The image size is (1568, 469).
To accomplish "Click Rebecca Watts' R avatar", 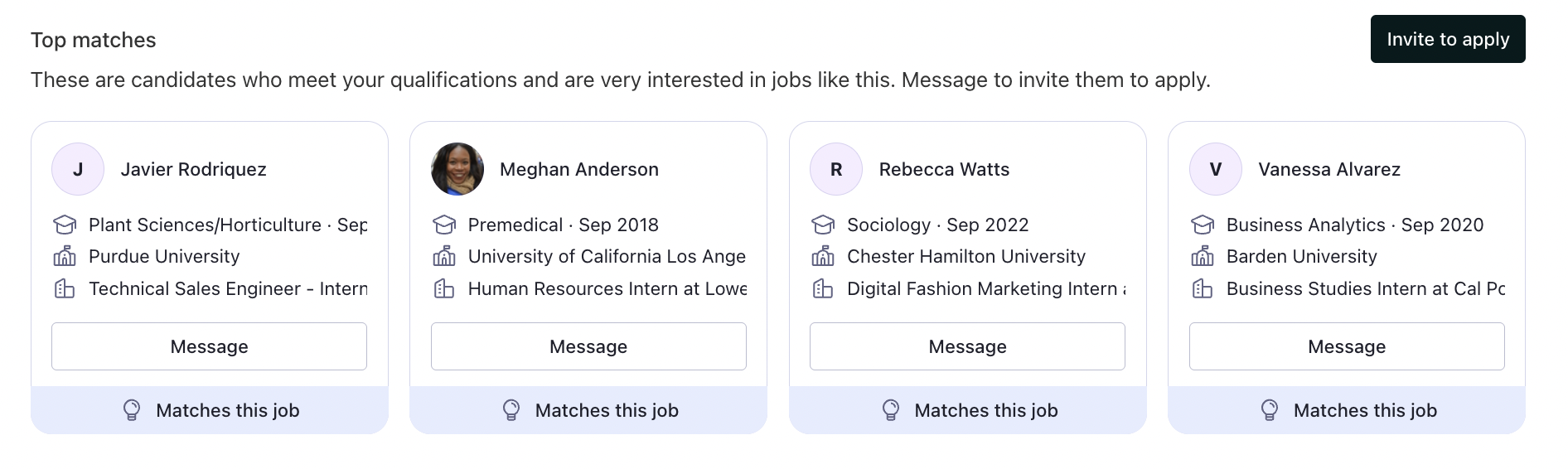I will click(x=836, y=169).
